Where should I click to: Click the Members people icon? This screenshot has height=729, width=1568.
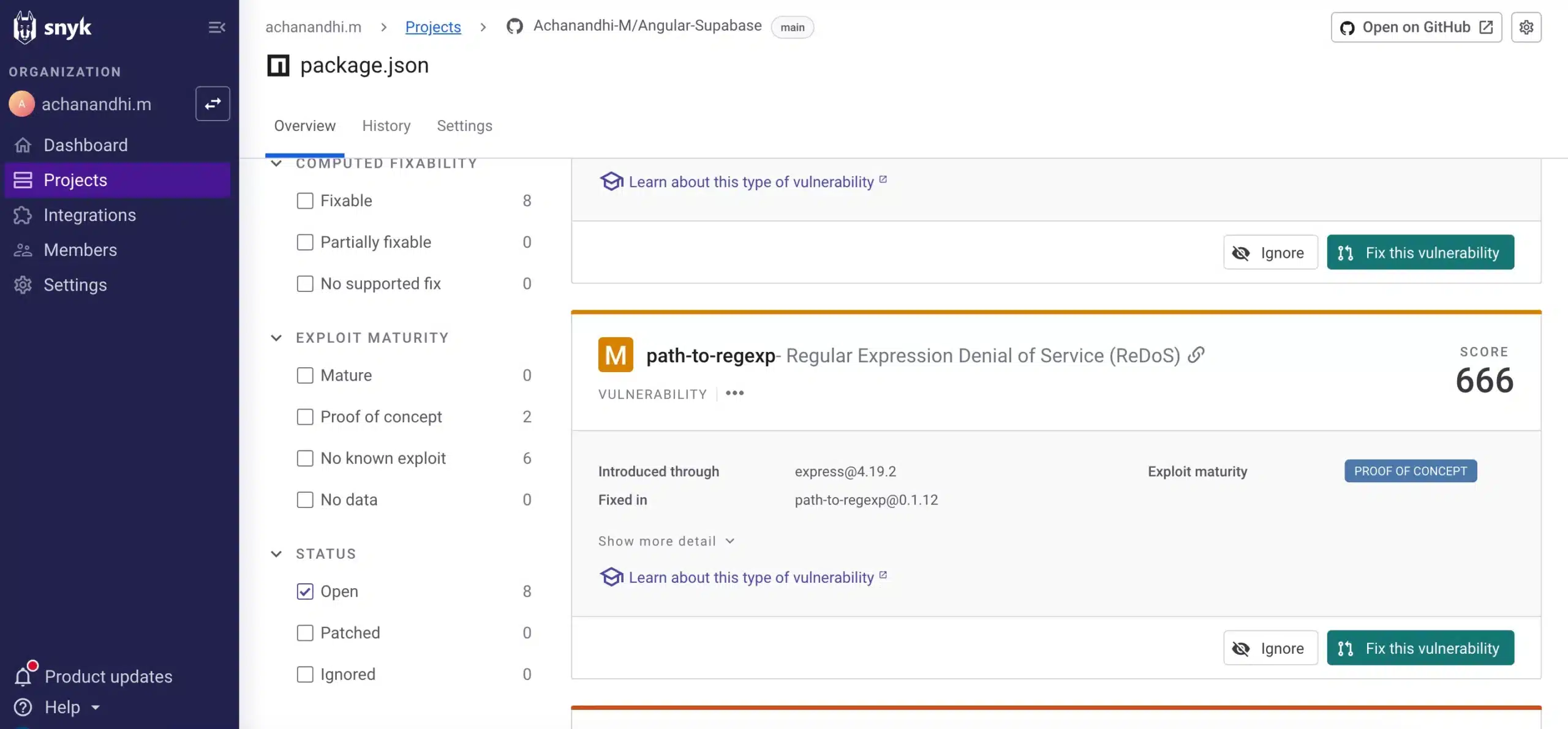coord(23,250)
